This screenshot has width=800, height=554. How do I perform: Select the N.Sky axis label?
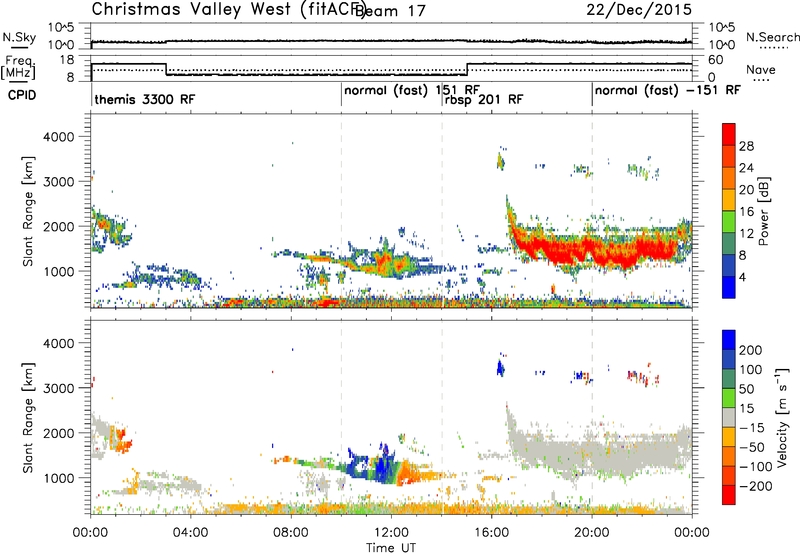pos(19,37)
